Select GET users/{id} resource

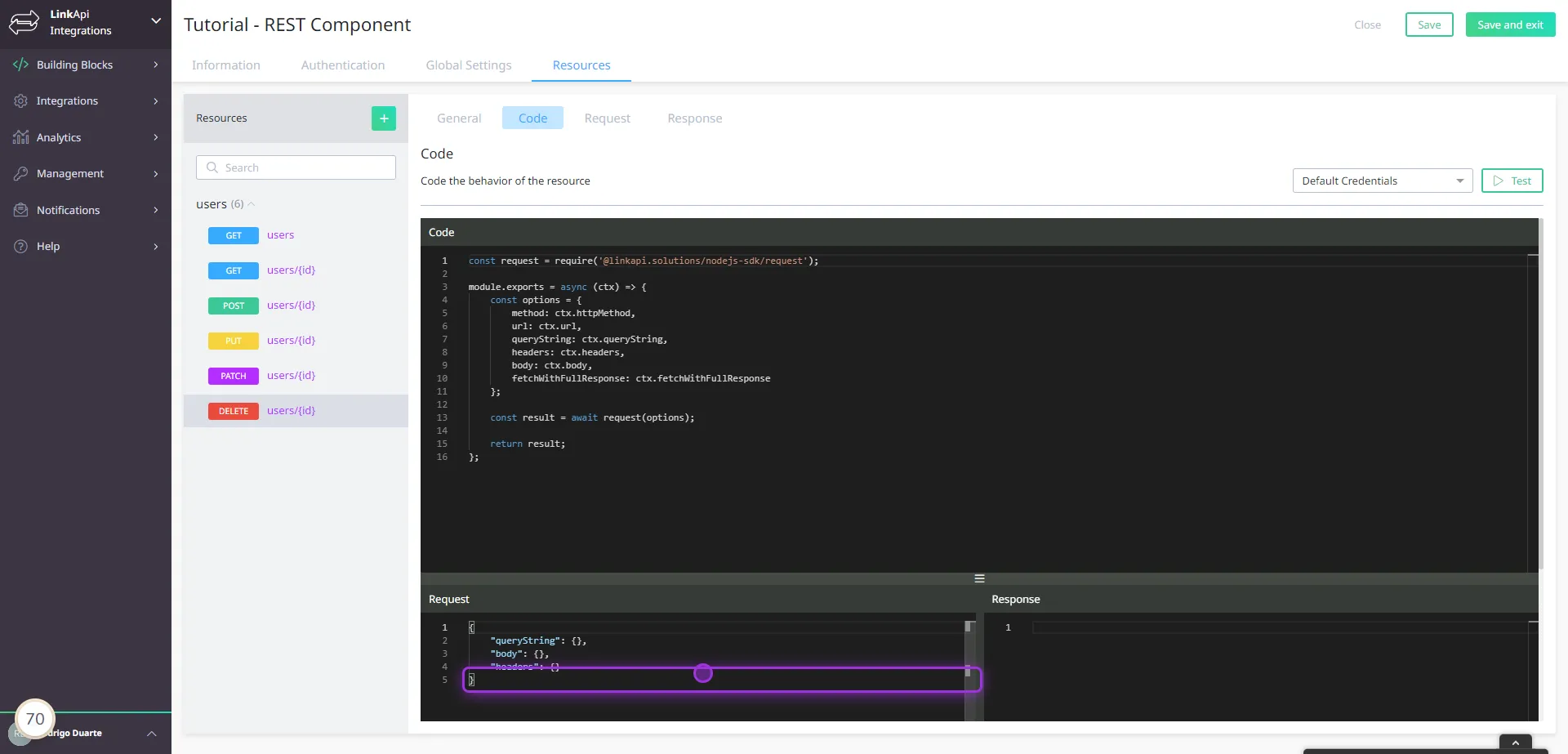[296, 270]
